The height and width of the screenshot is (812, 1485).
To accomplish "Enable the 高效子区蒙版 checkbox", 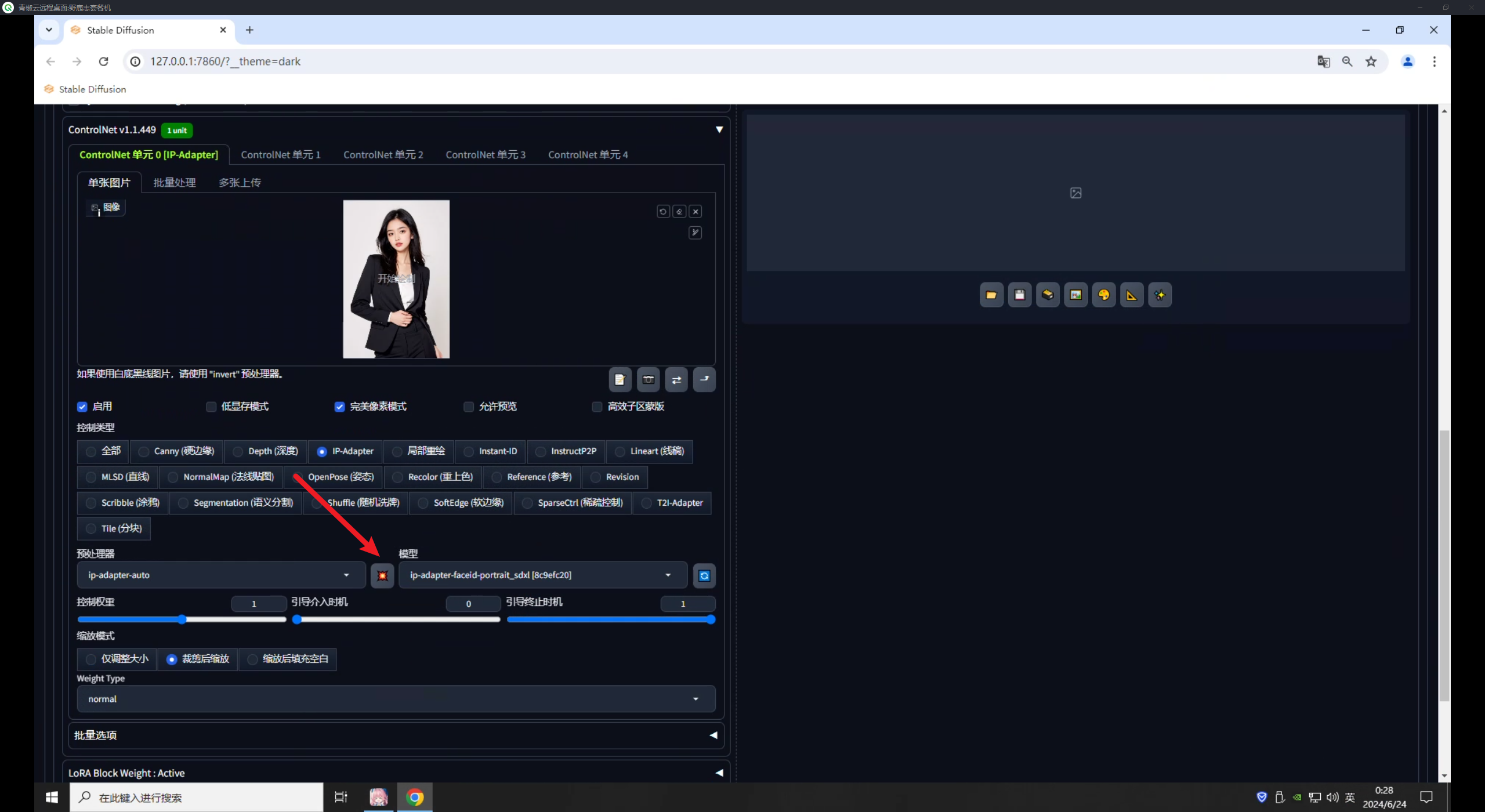I will 597,407.
